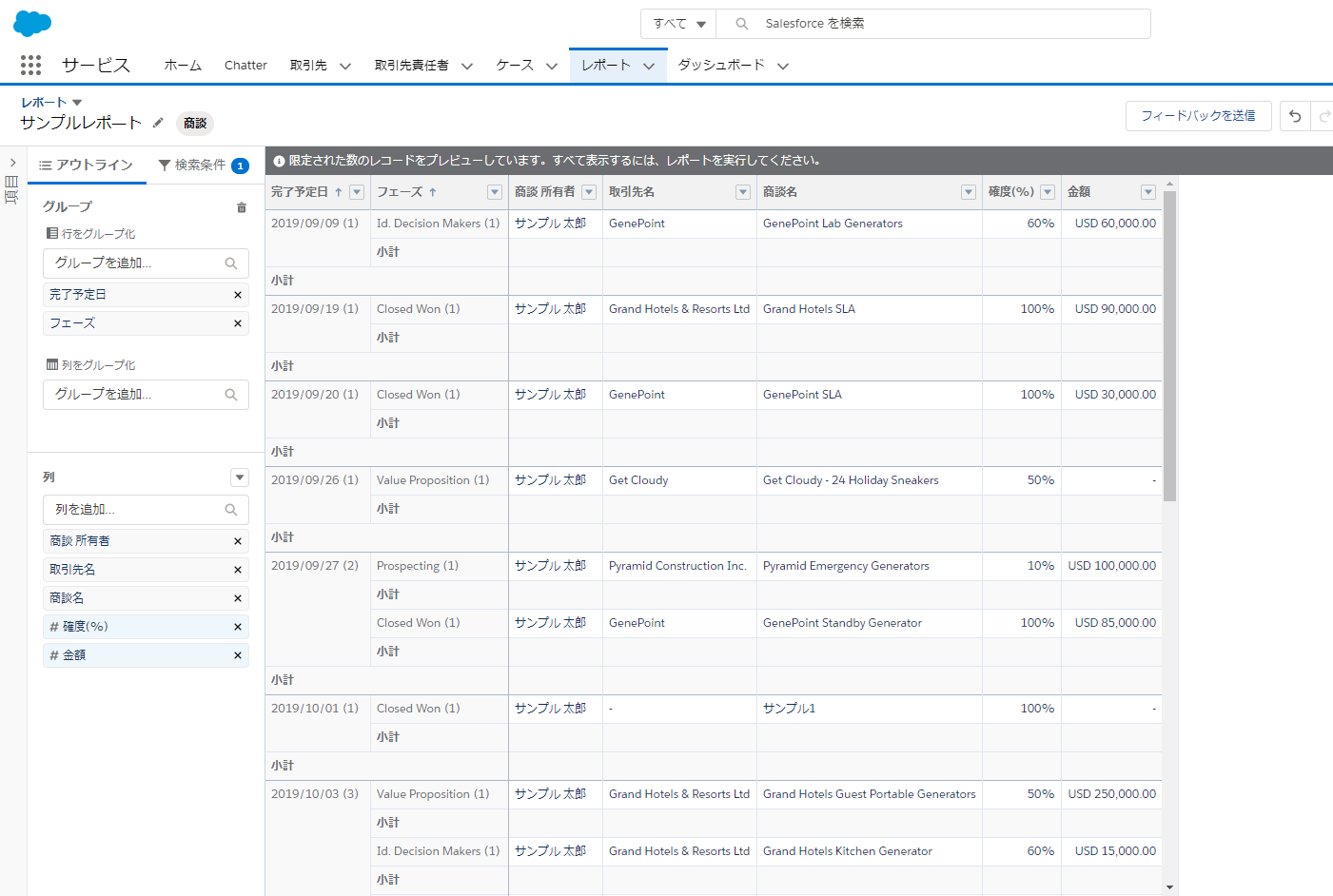Click the 列を追加 input field
The height and width of the screenshot is (896, 1333).
pos(146,510)
